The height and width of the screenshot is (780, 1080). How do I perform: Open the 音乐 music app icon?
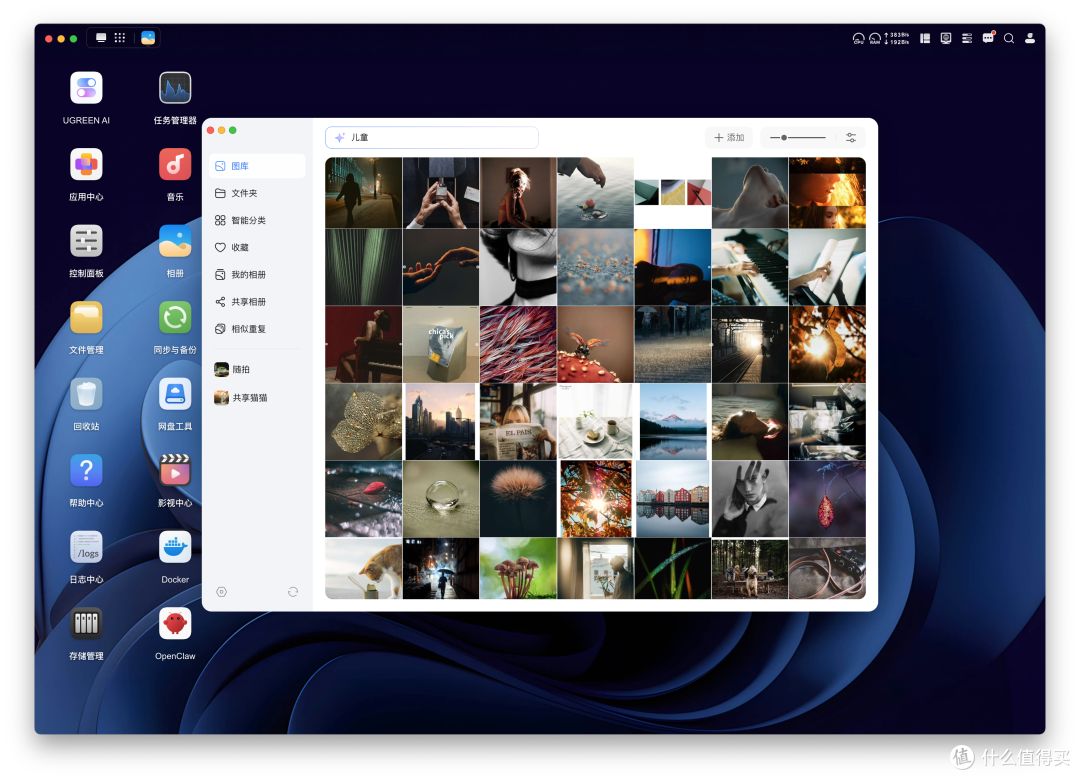(x=175, y=165)
